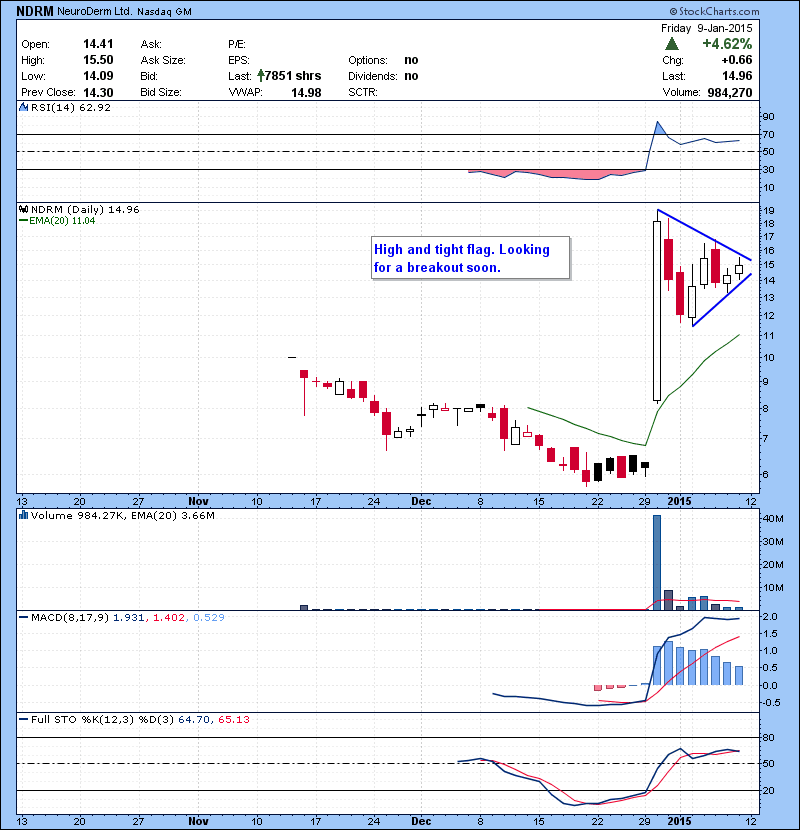
Task: Click the Friday 9-Jan-2015 date
Action: [x=706, y=28]
